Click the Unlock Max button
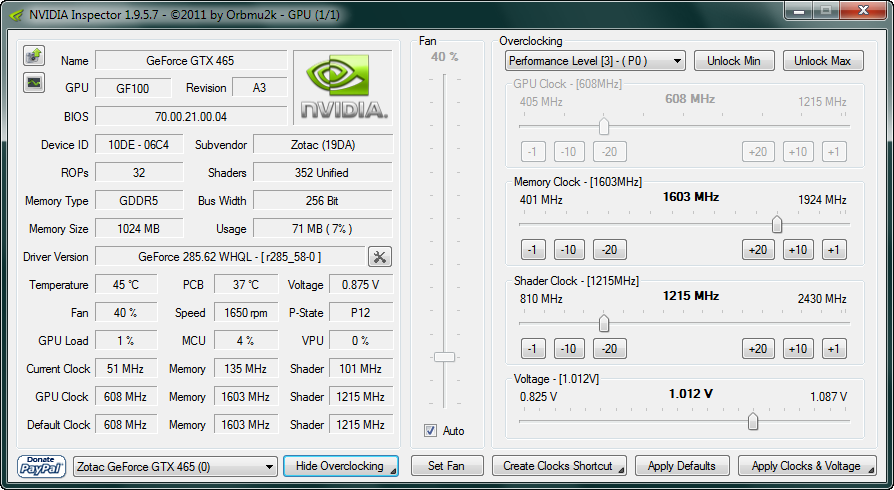 (x=822, y=61)
